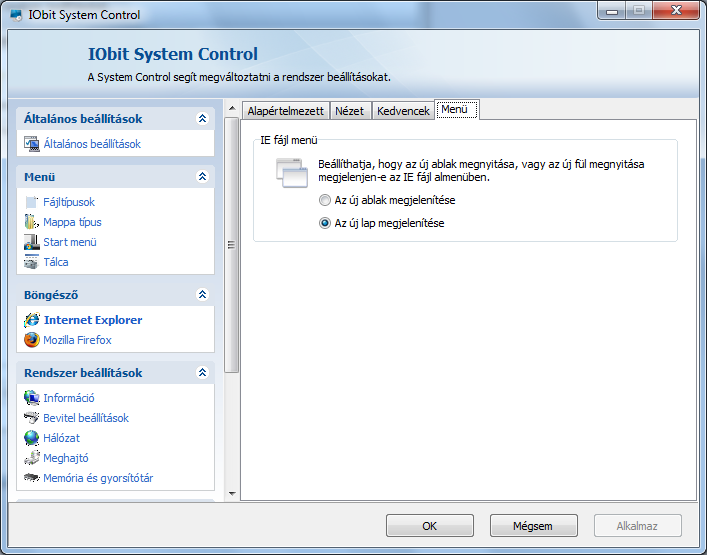The width and height of the screenshot is (707, 555).
Task: Click the Hálózat globe icon
Action: click(32, 438)
